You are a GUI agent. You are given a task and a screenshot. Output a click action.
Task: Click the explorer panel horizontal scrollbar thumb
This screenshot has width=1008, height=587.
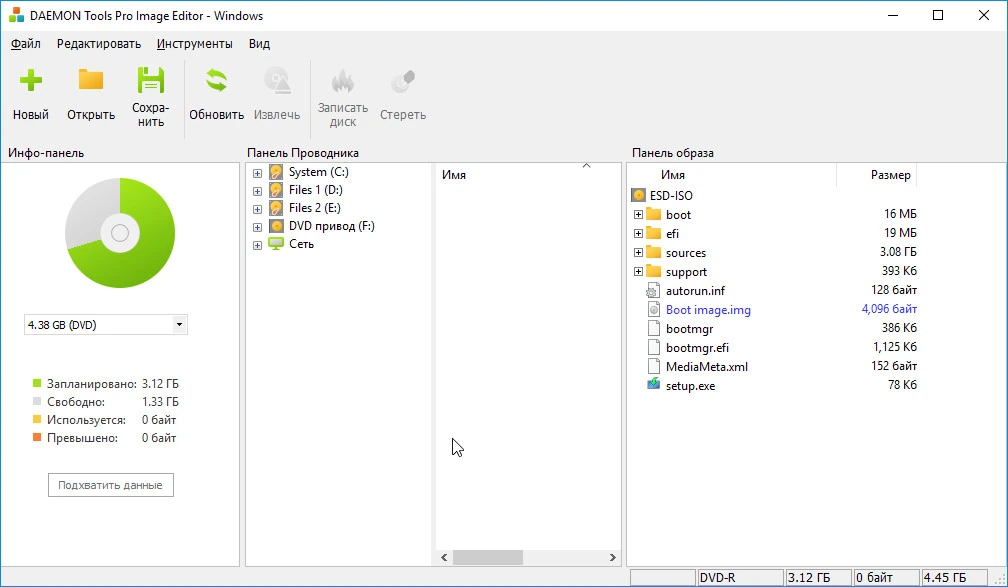tap(488, 557)
